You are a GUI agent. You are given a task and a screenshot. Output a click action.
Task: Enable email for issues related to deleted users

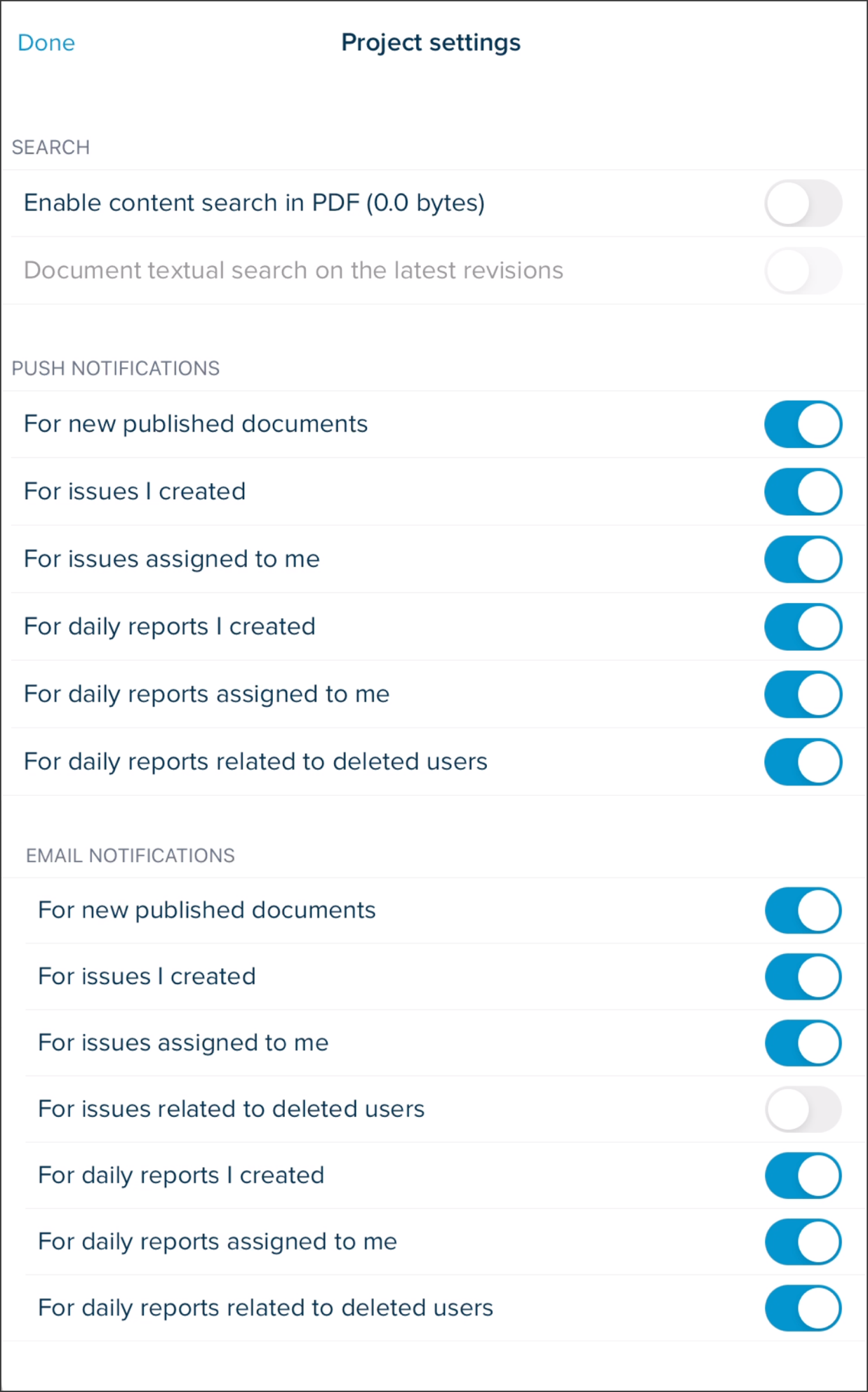(803, 1109)
